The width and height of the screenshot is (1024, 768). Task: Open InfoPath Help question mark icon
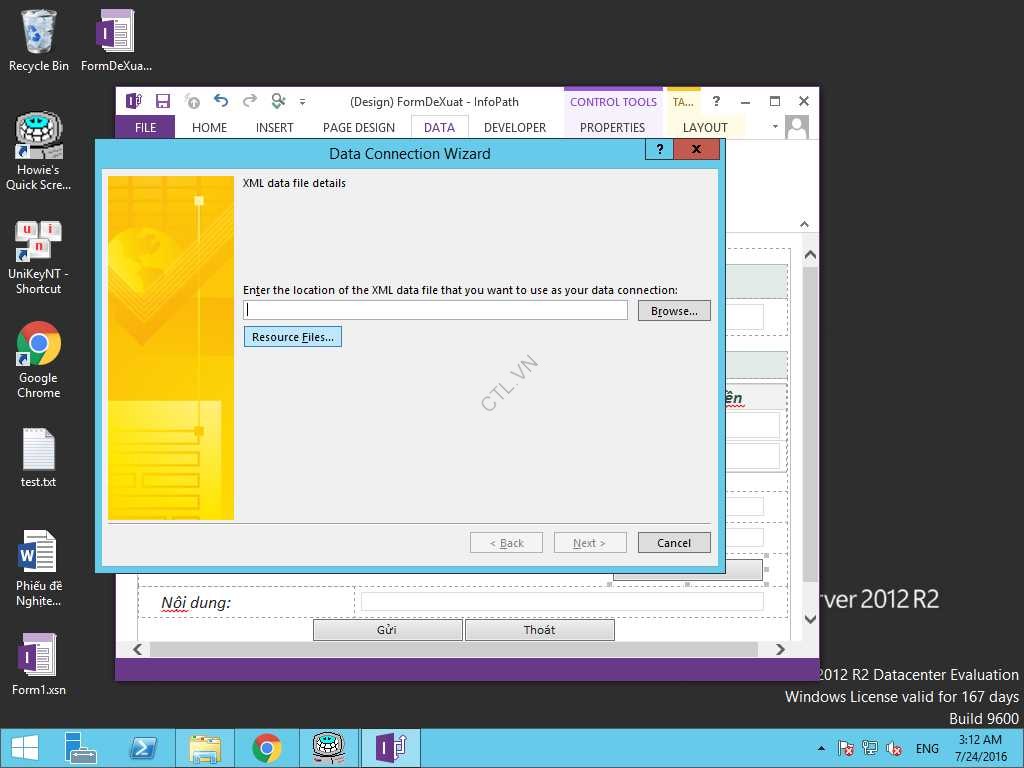pos(716,101)
